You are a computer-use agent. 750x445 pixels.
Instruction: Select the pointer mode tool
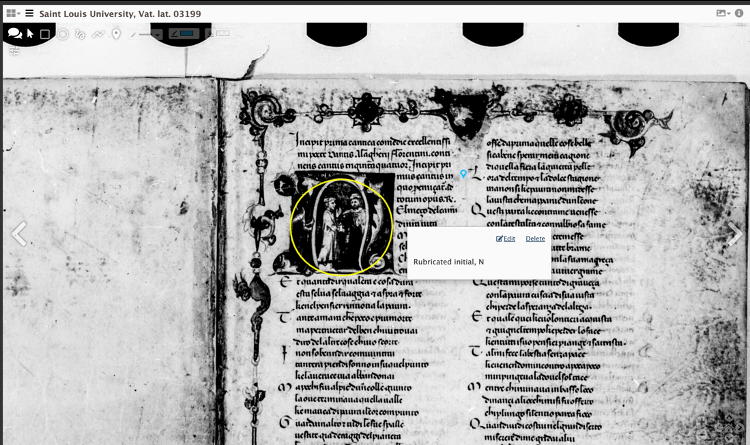tap(31, 33)
